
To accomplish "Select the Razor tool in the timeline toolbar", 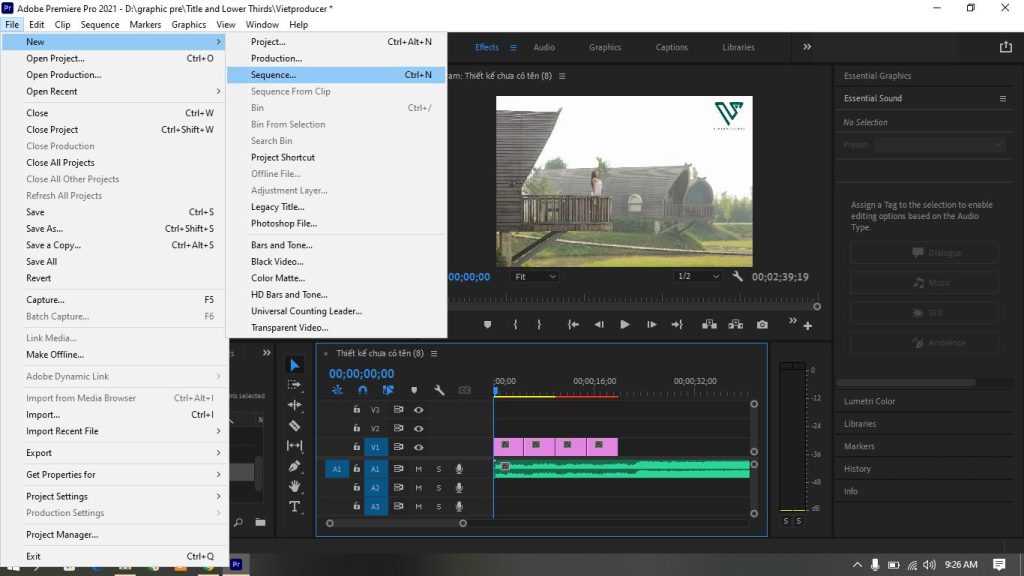I will coord(295,425).
